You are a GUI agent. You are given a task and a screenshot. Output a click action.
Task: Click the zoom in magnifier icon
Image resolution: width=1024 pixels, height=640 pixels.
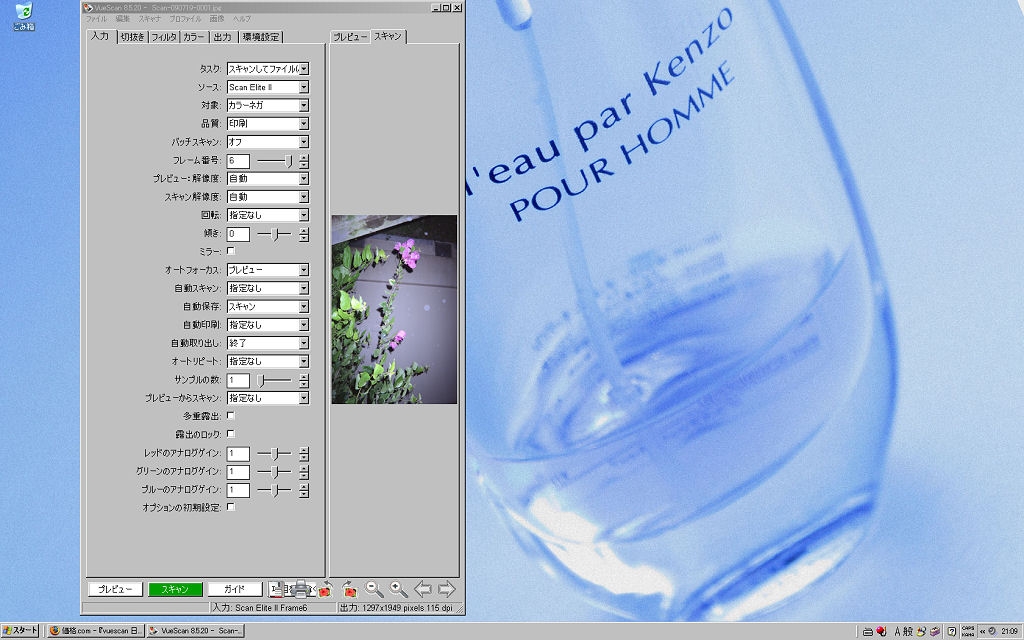click(x=398, y=589)
